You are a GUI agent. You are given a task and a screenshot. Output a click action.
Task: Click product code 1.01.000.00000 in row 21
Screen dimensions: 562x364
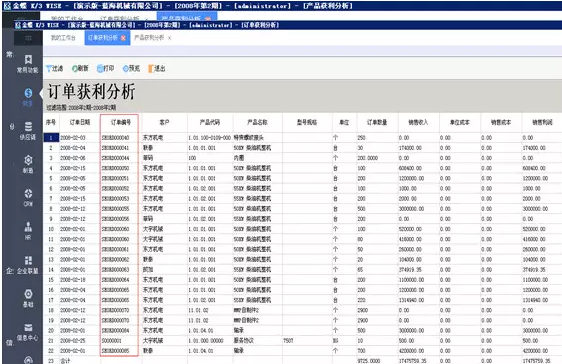click(206, 341)
